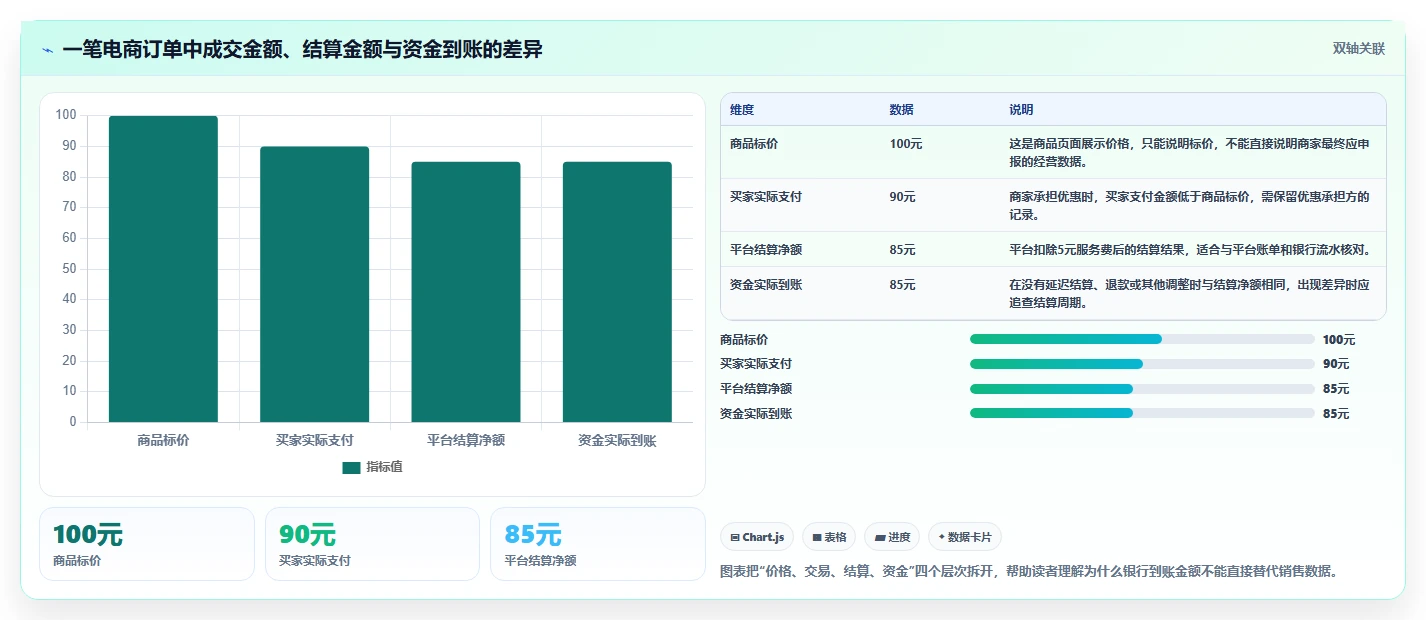Click the 商品标价 progress row label
This screenshot has width=1426, height=620.
[744, 340]
